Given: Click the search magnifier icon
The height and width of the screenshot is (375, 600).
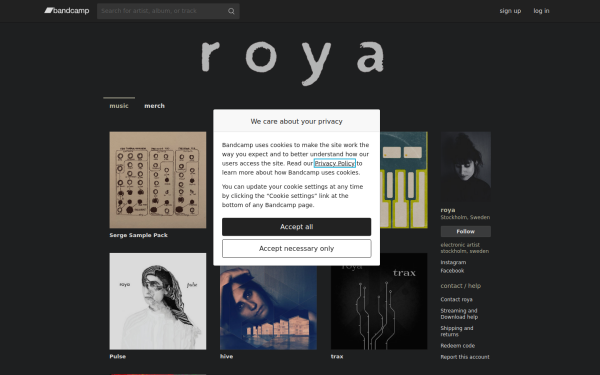Looking at the screenshot, I should point(231,11).
